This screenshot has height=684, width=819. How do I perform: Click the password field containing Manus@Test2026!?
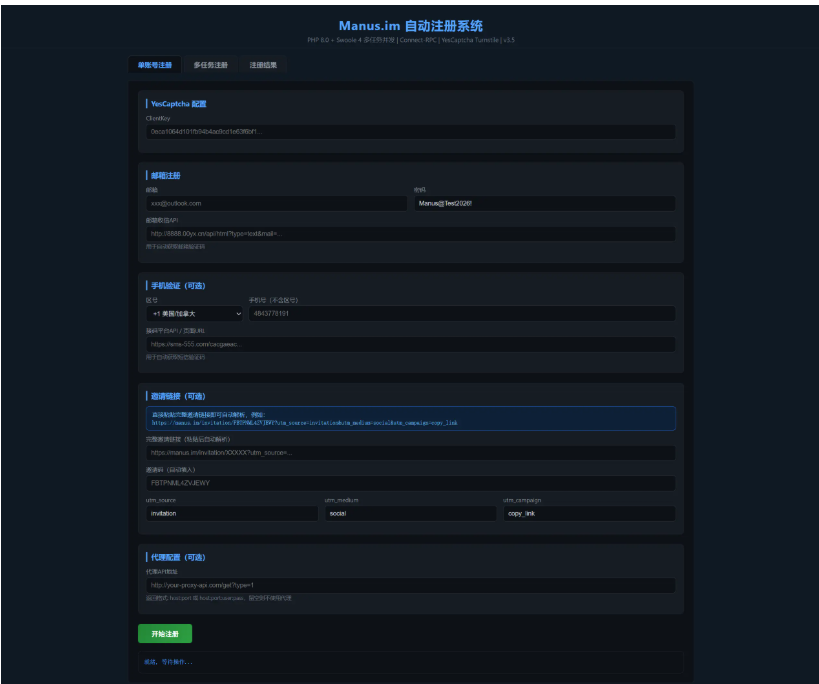click(x=545, y=204)
